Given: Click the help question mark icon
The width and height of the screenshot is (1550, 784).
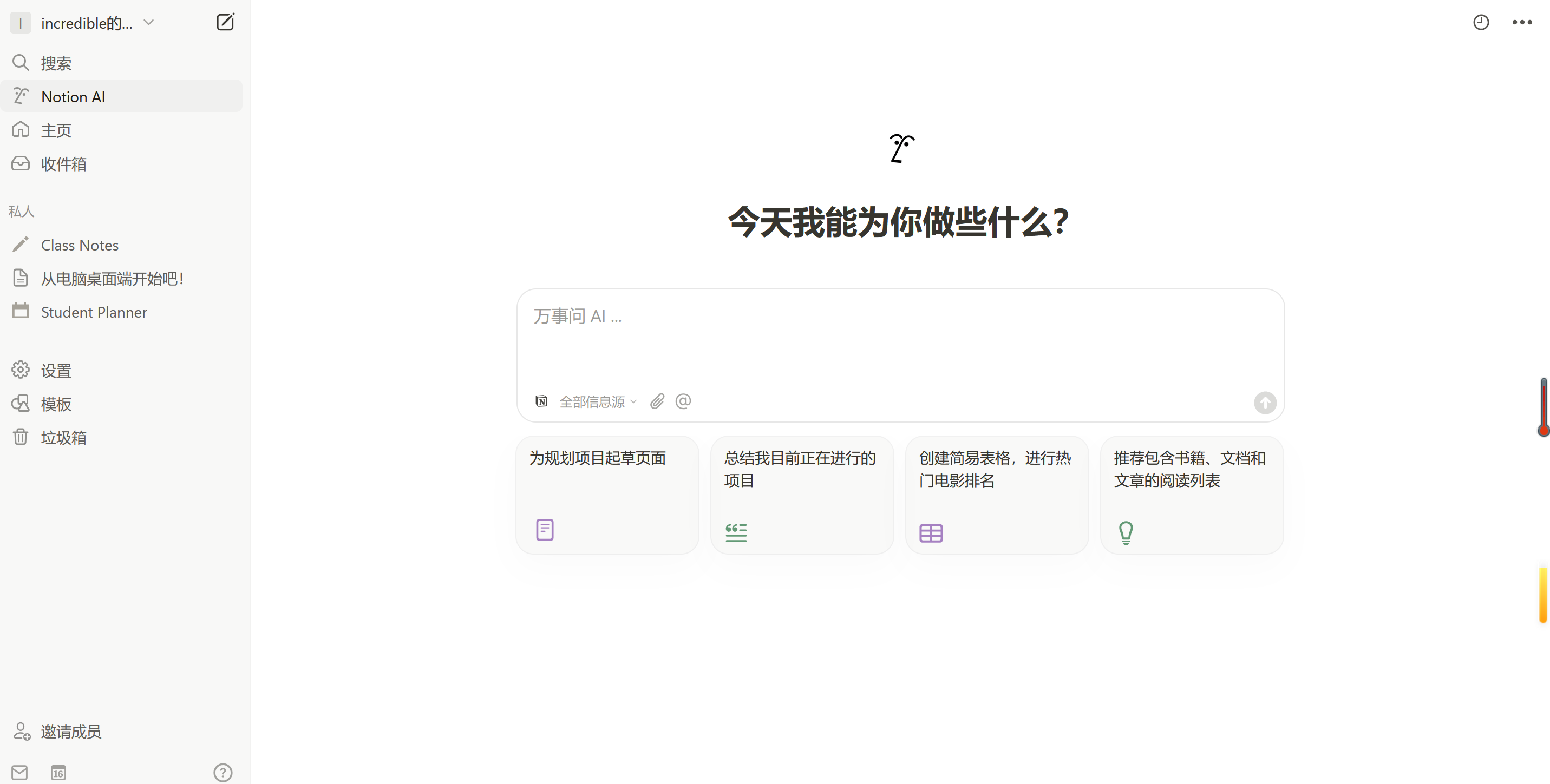Looking at the screenshot, I should click(x=223, y=773).
